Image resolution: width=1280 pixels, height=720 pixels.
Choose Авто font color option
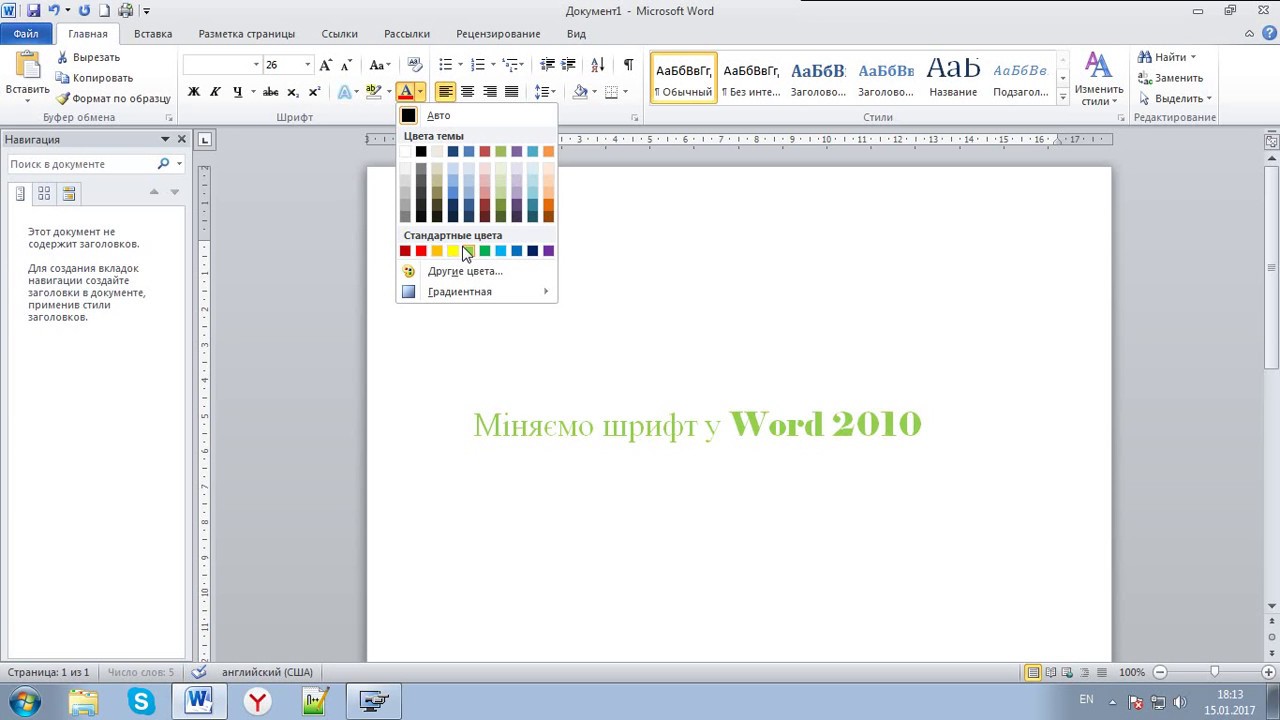click(476, 115)
